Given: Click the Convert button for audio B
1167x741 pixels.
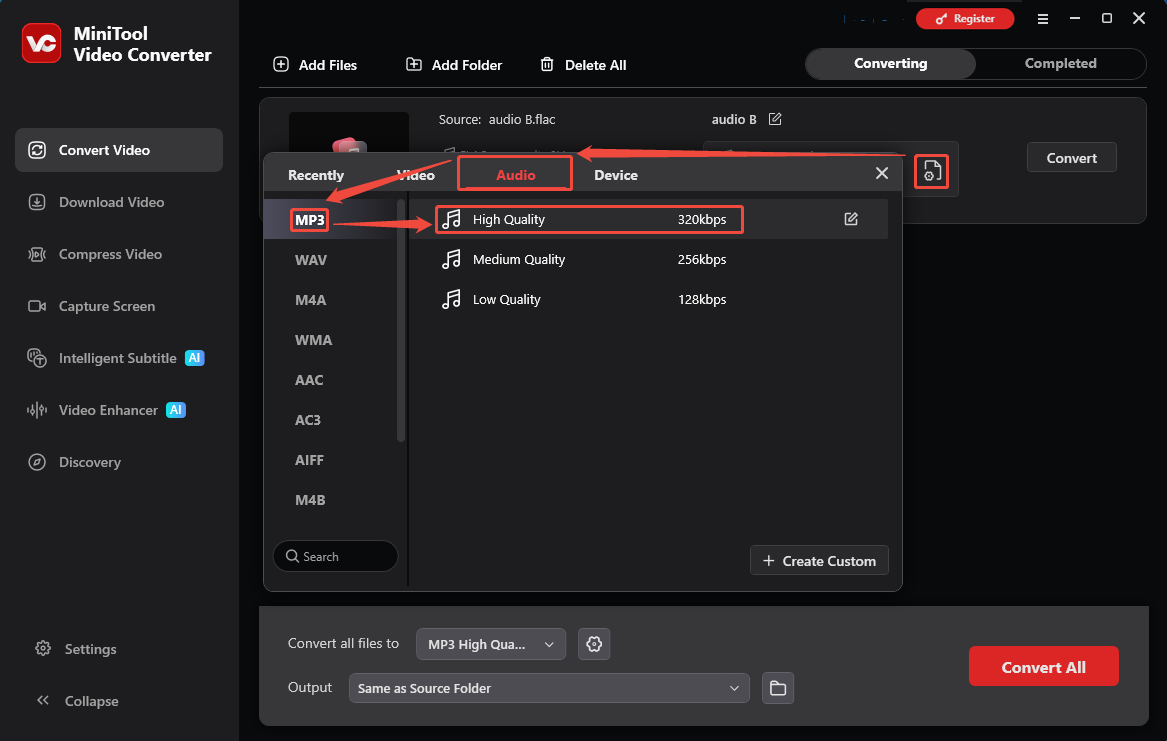Looking at the screenshot, I should coord(1071,158).
